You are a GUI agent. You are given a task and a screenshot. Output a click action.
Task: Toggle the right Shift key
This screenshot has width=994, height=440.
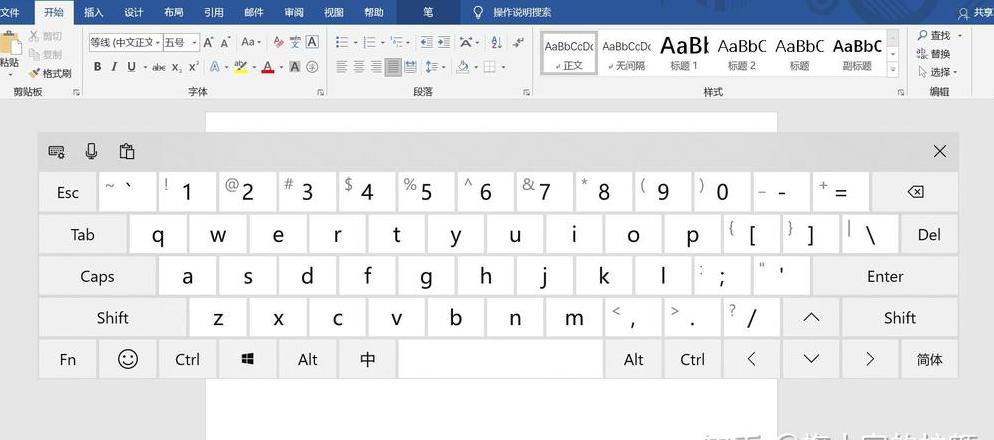point(900,318)
